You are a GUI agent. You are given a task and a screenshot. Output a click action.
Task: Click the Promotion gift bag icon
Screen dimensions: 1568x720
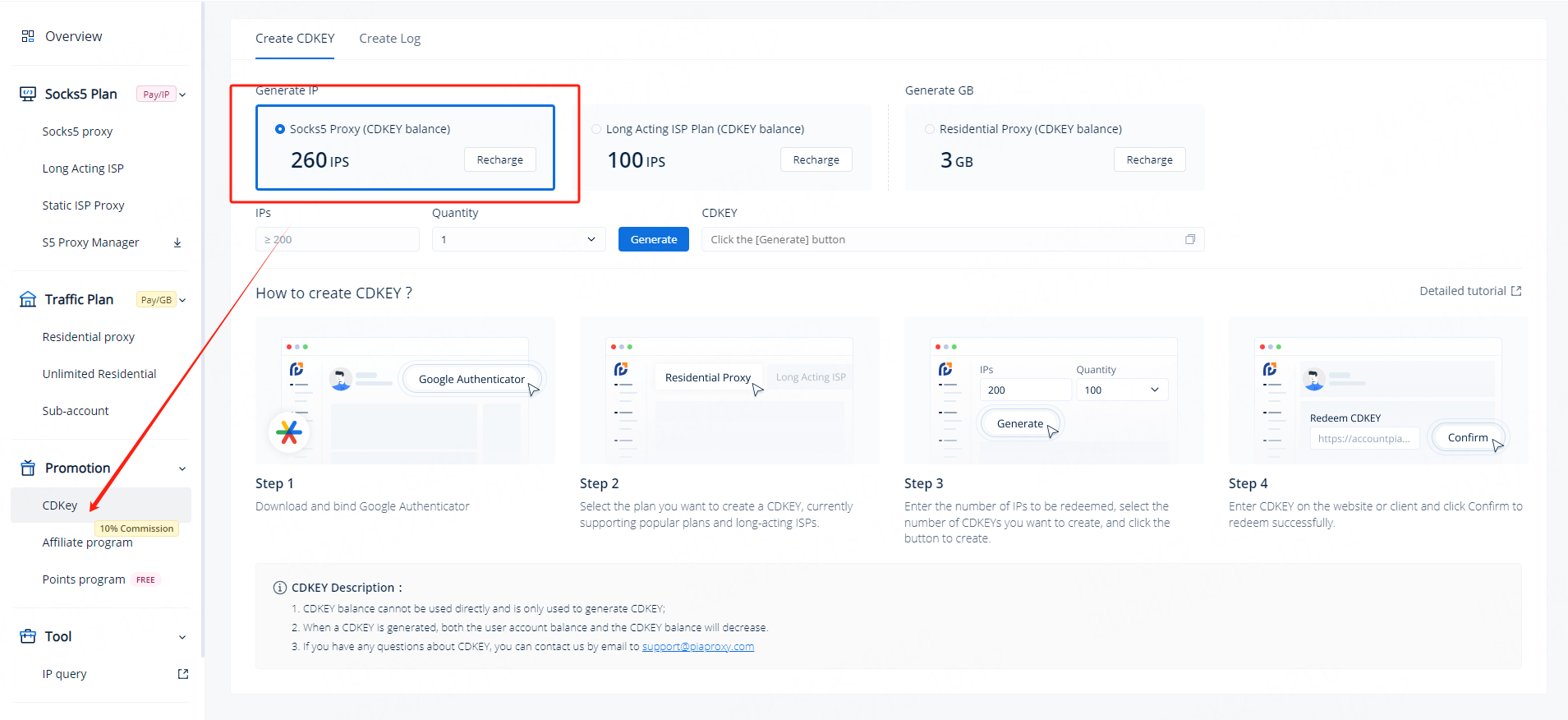pyautogui.click(x=28, y=468)
